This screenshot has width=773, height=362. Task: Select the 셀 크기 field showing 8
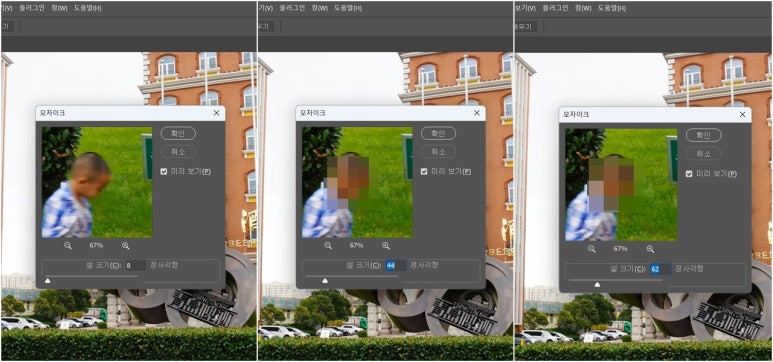click(136, 265)
